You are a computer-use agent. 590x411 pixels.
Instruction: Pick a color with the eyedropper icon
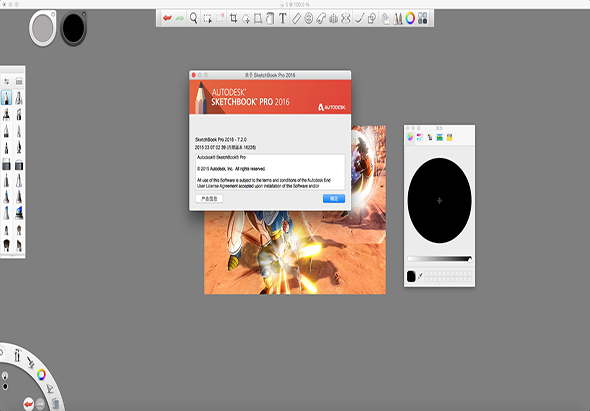tap(420, 276)
